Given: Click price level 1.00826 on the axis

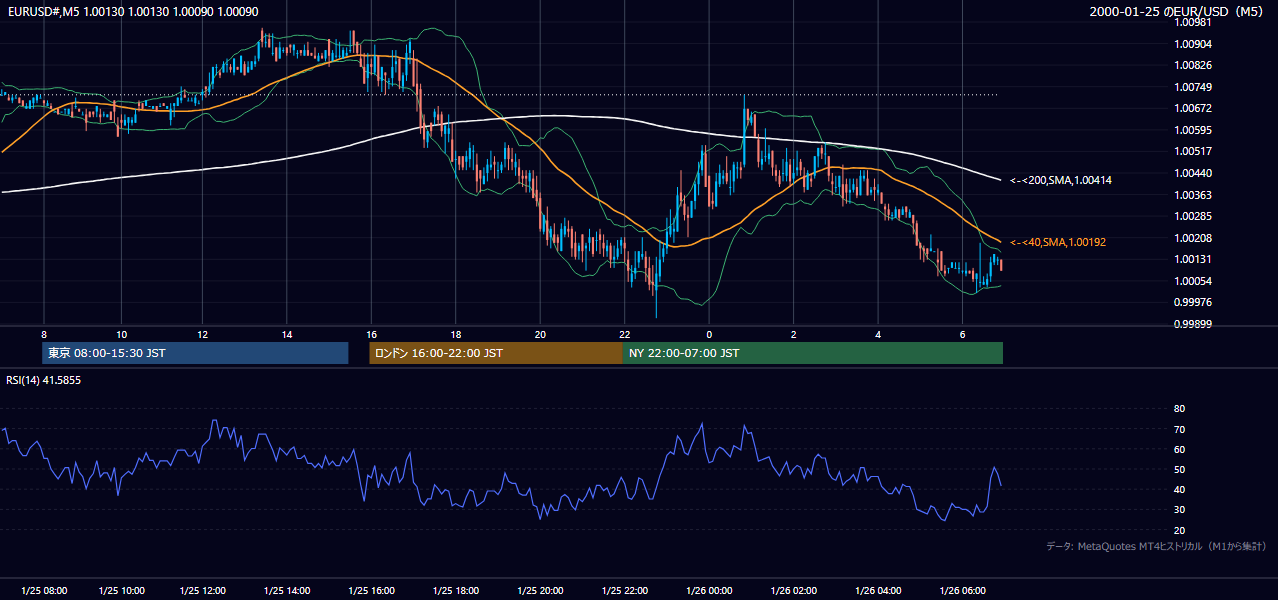Looking at the screenshot, I should (x=1193, y=65).
